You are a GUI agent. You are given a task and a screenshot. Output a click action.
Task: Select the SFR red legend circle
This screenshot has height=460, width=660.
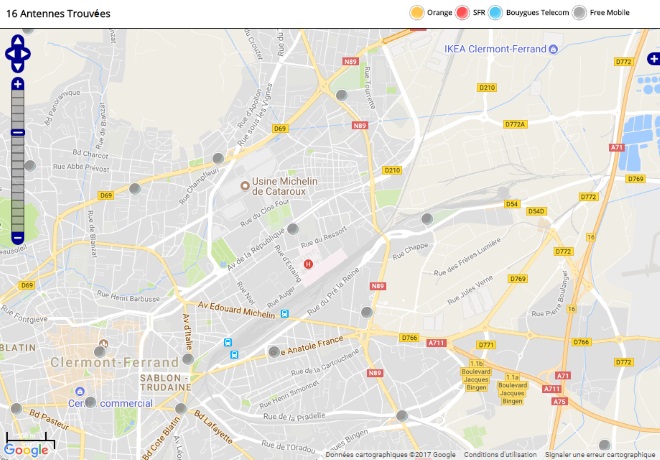[x=462, y=13]
